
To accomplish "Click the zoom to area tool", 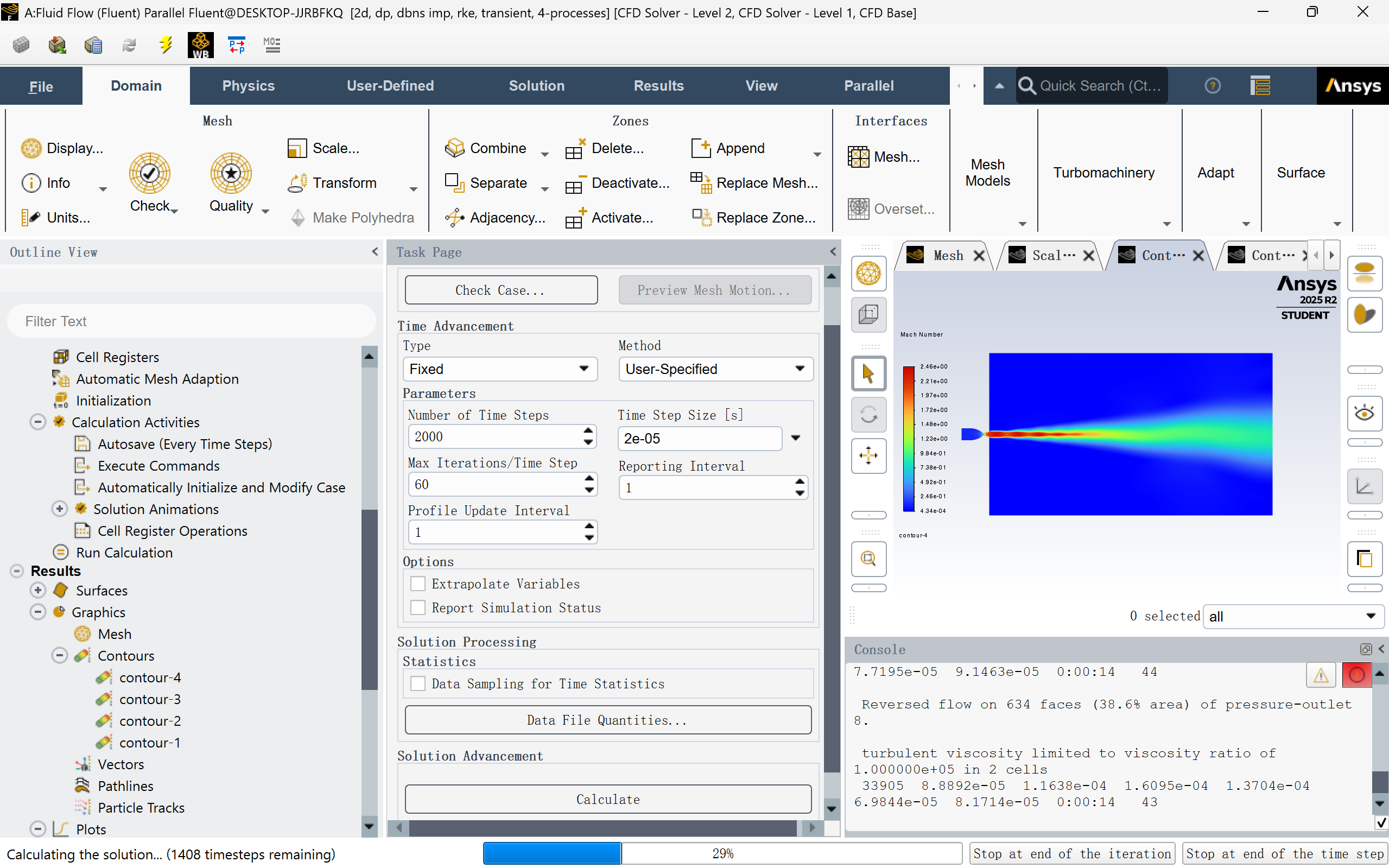I will coord(868,559).
